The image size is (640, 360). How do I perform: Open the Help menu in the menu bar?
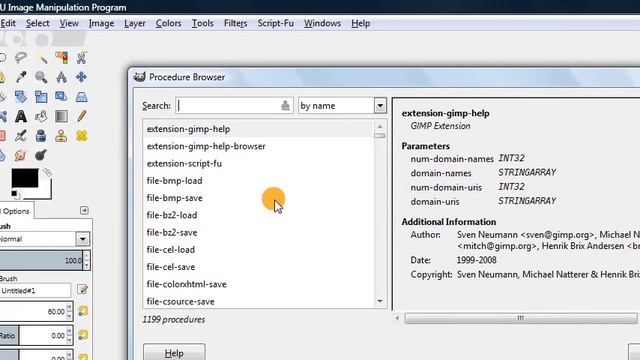(x=360, y=23)
